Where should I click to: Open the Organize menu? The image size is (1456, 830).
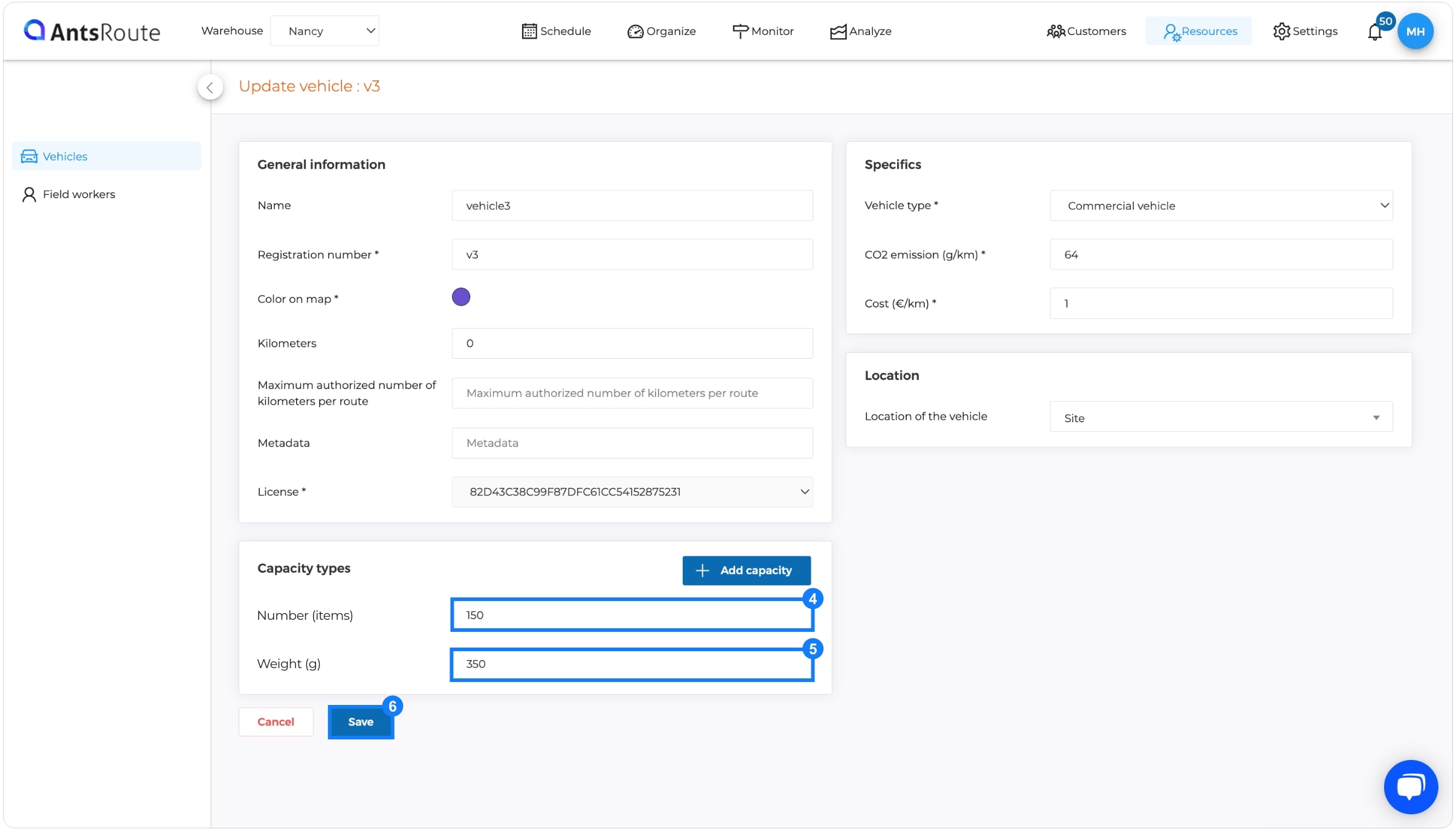click(662, 31)
